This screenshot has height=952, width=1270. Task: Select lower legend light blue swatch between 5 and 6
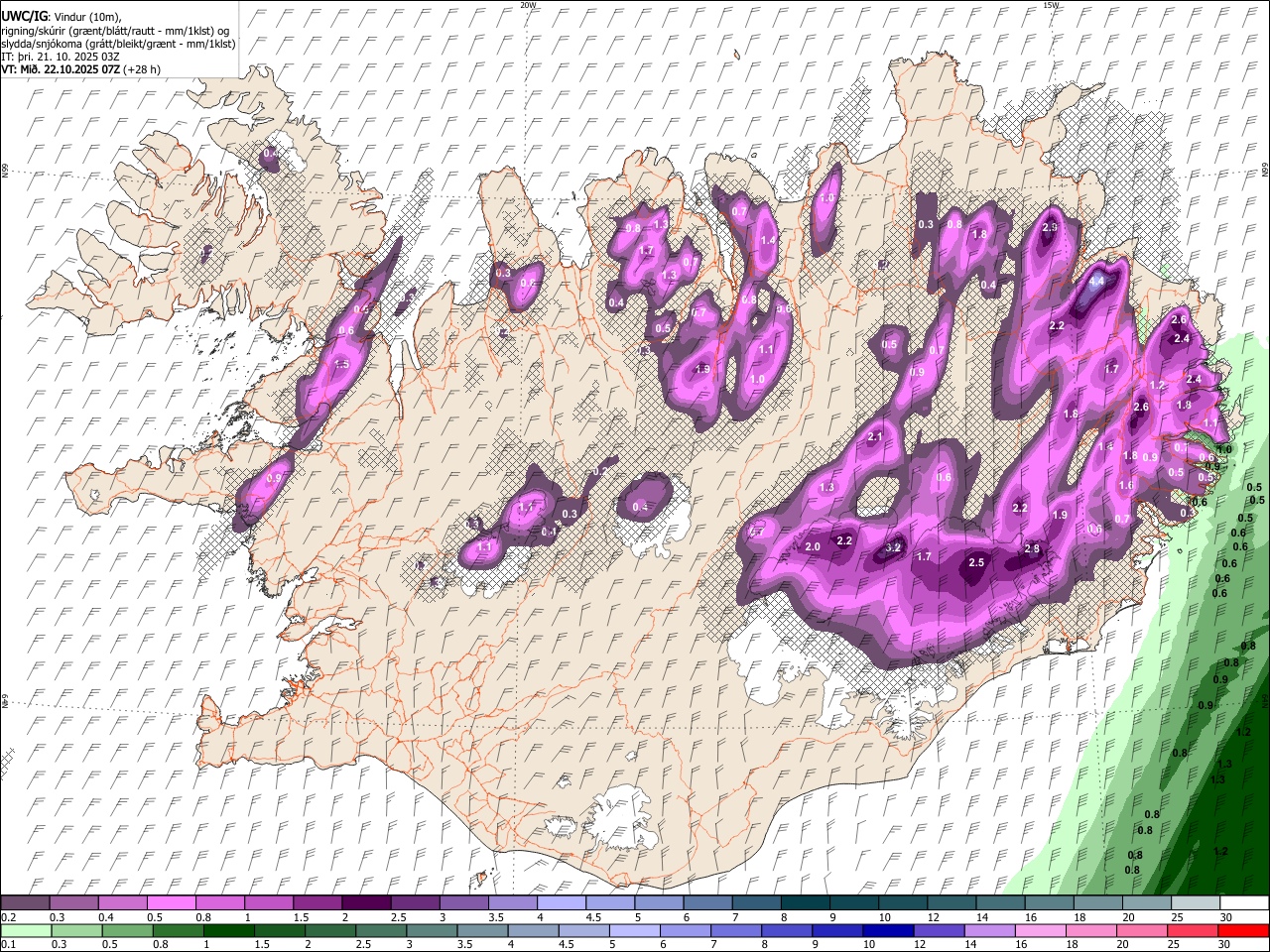coord(634,930)
